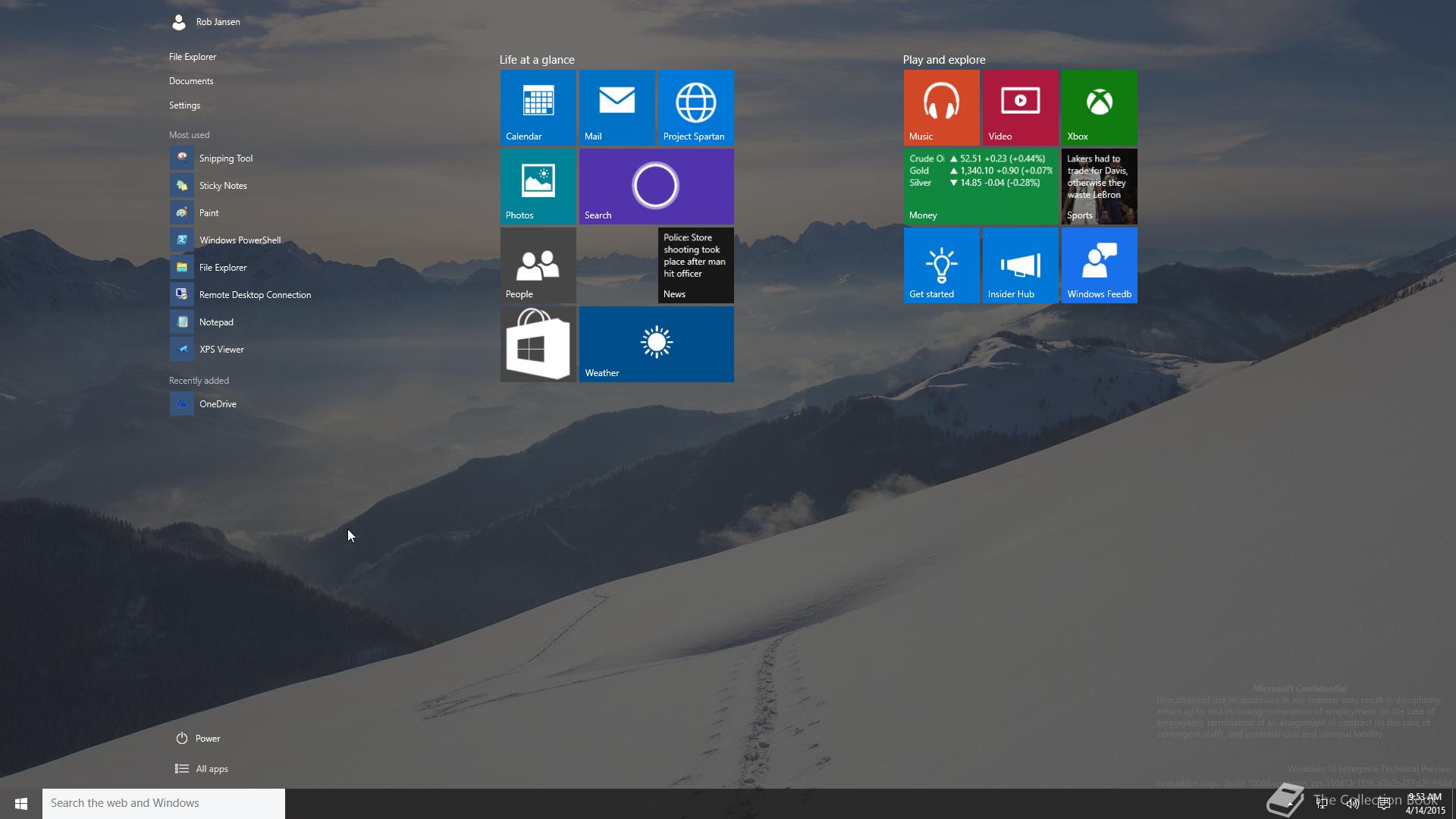Open the Settings link
This screenshot has width=1456, height=819.
click(184, 105)
